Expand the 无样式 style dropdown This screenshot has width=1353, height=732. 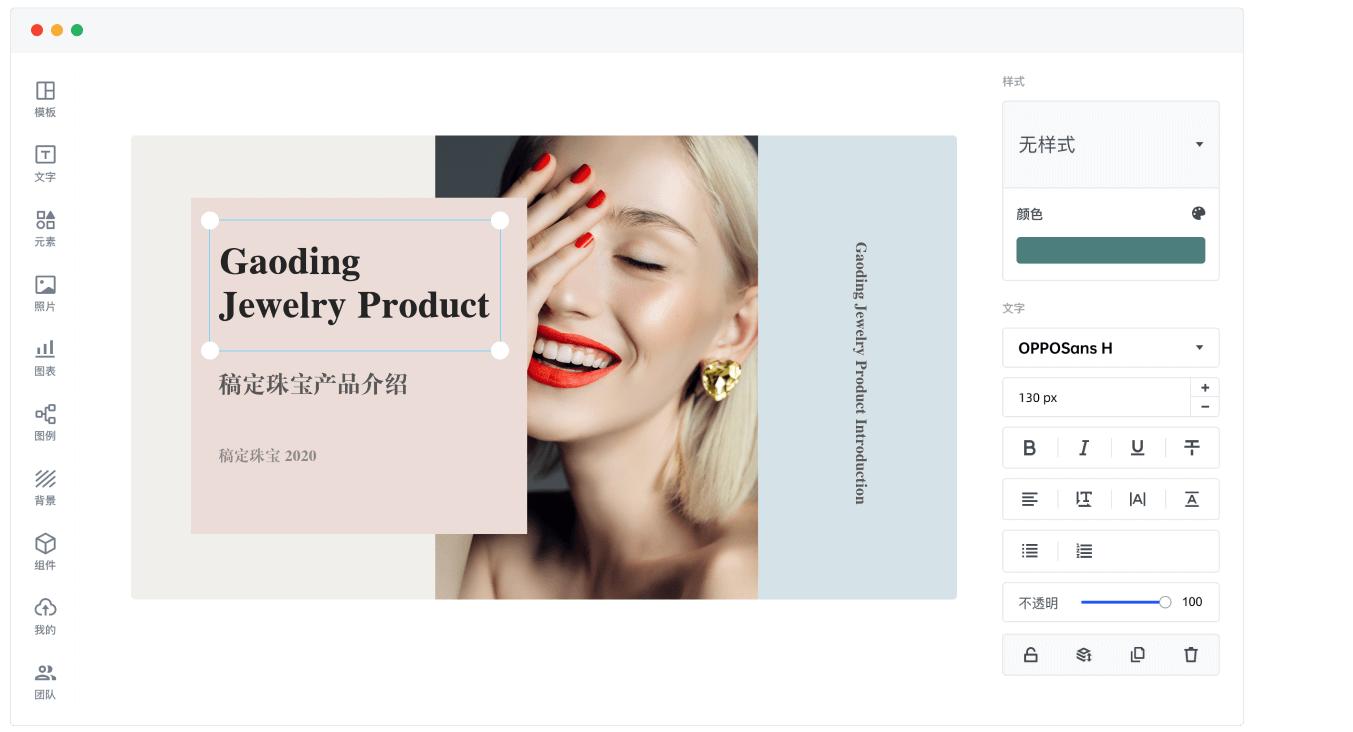click(1110, 145)
